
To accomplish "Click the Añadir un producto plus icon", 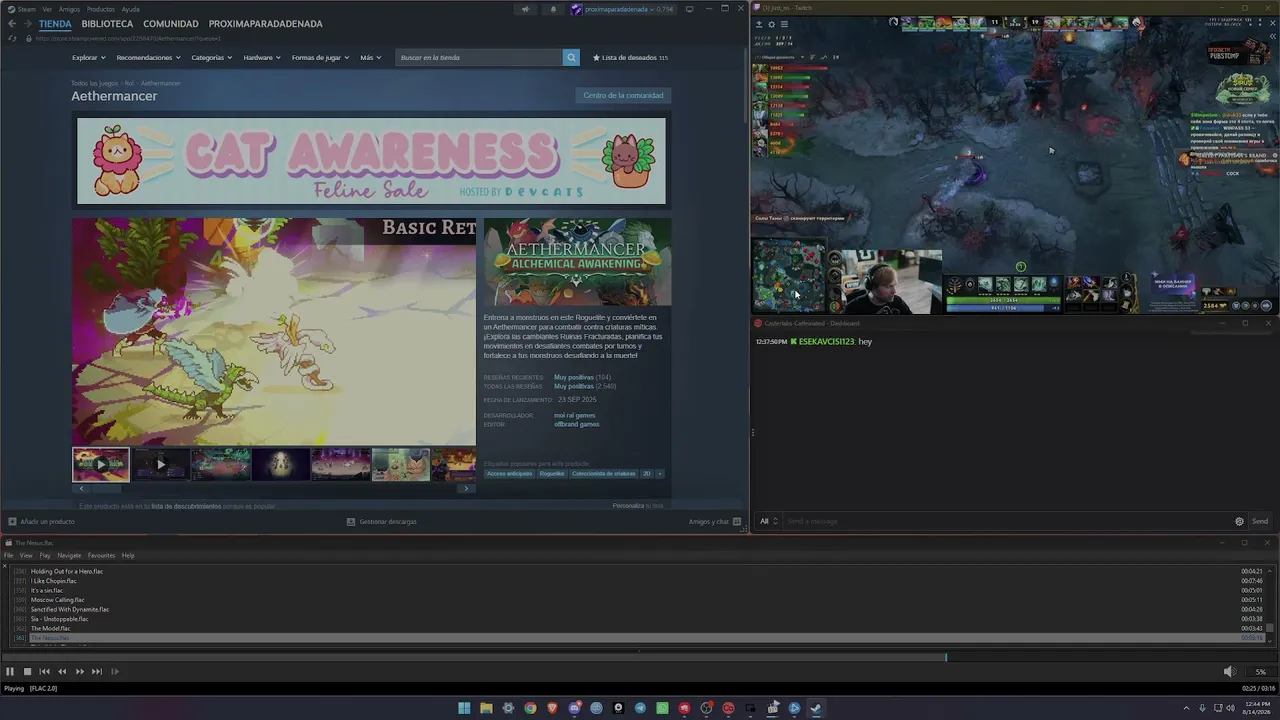I will (12, 521).
